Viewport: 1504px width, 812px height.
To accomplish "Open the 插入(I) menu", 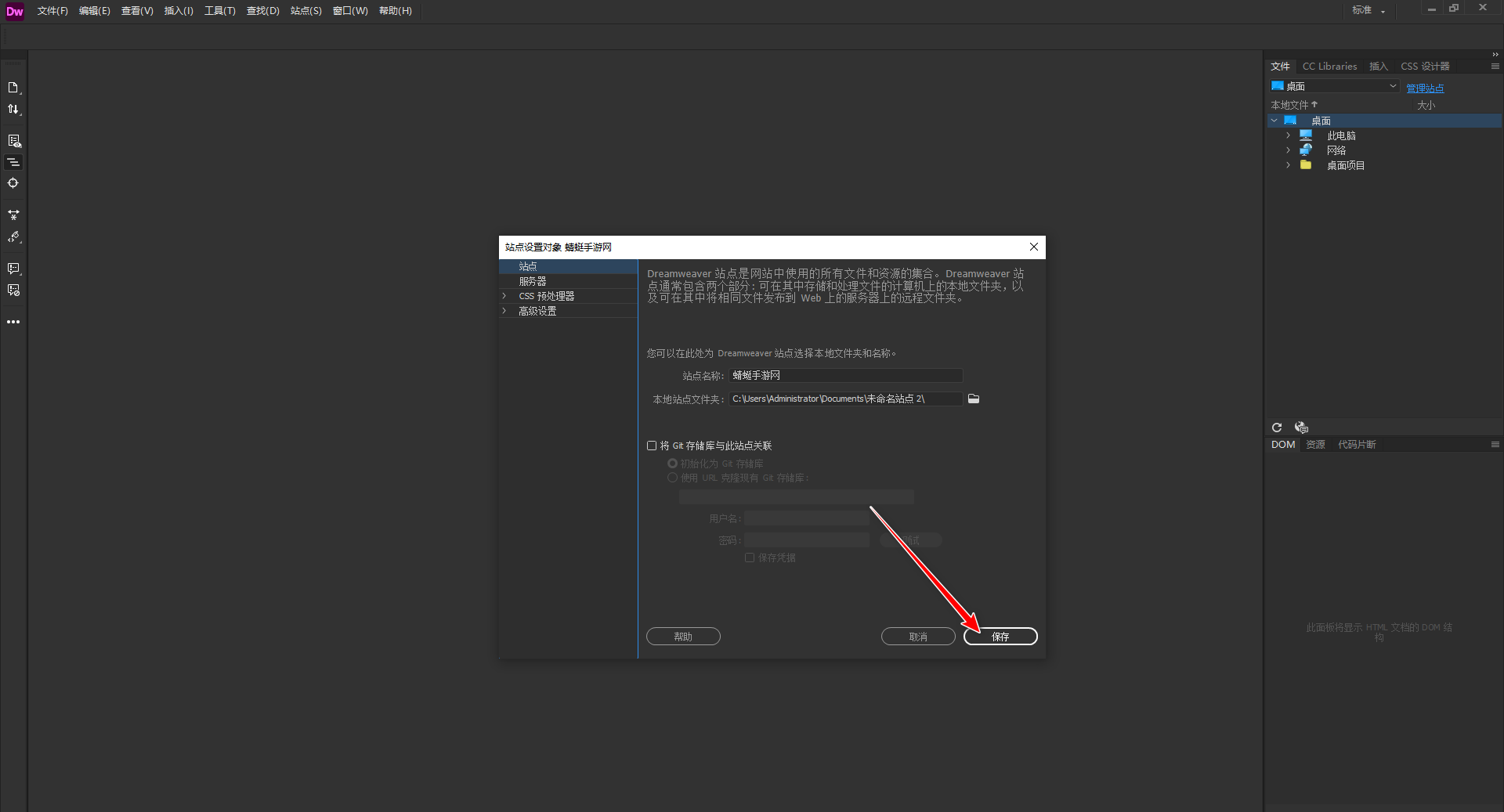I will [x=179, y=11].
